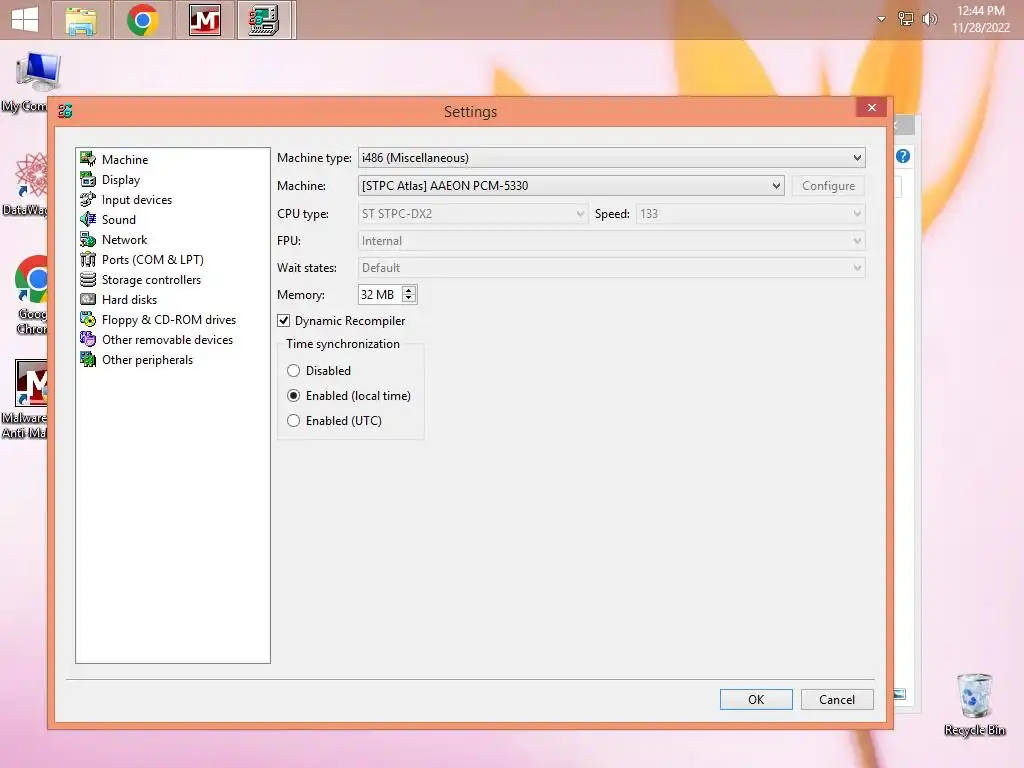Viewport: 1024px width, 768px height.
Task: Open Malwarebytes from taskbar
Action: click(204, 20)
